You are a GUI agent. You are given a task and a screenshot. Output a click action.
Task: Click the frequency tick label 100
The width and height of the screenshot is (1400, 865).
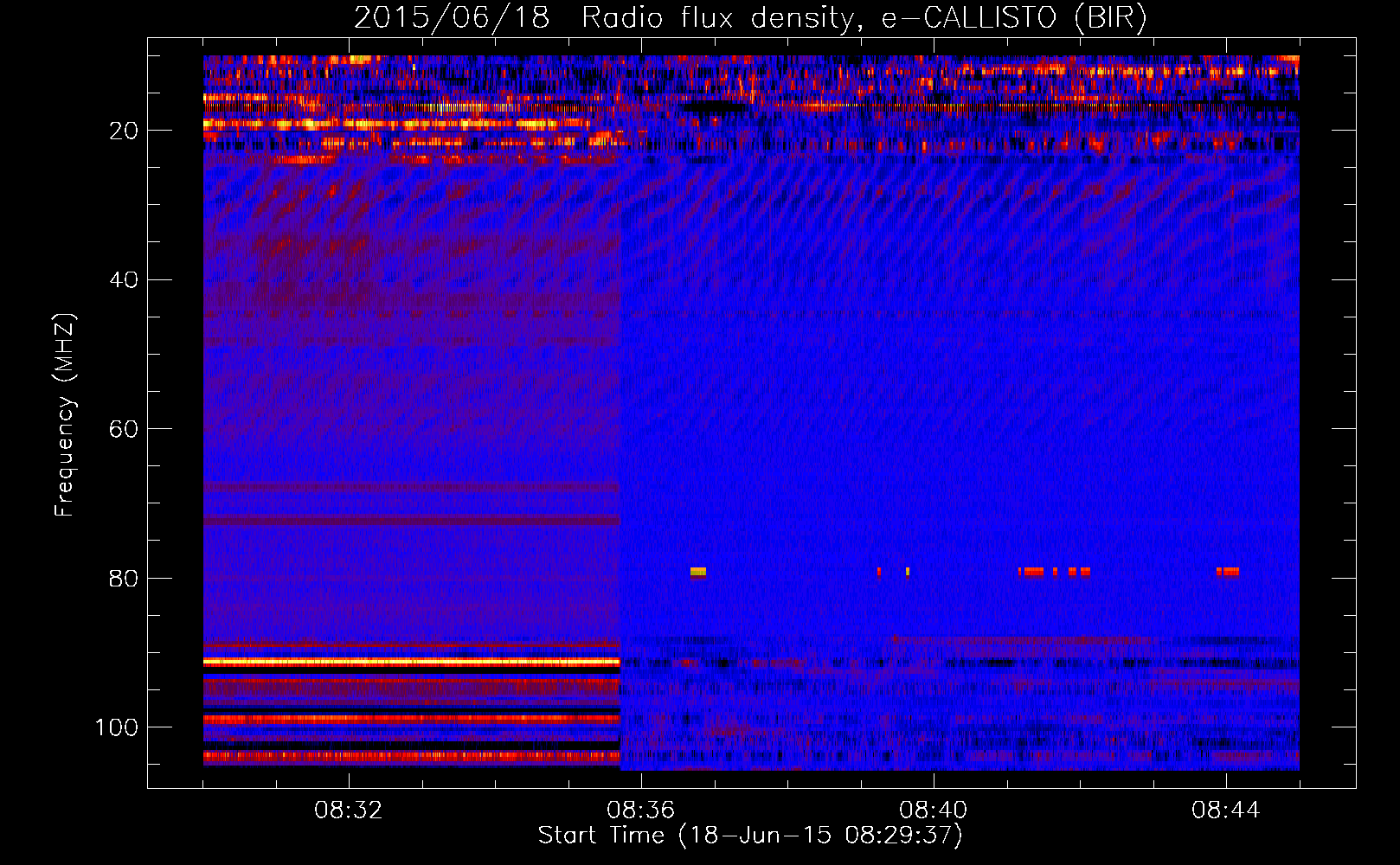pyautogui.click(x=117, y=727)
